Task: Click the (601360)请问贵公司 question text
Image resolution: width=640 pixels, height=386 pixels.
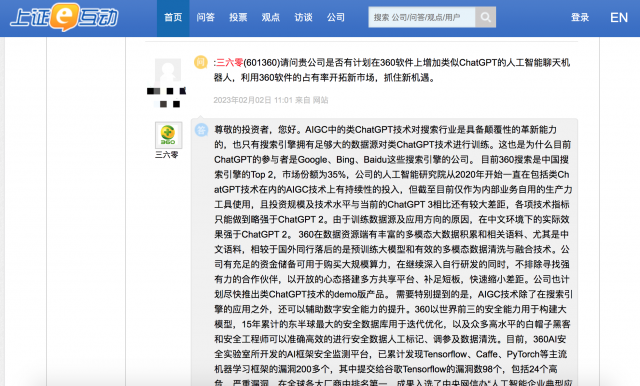Action: pos(407,62)
